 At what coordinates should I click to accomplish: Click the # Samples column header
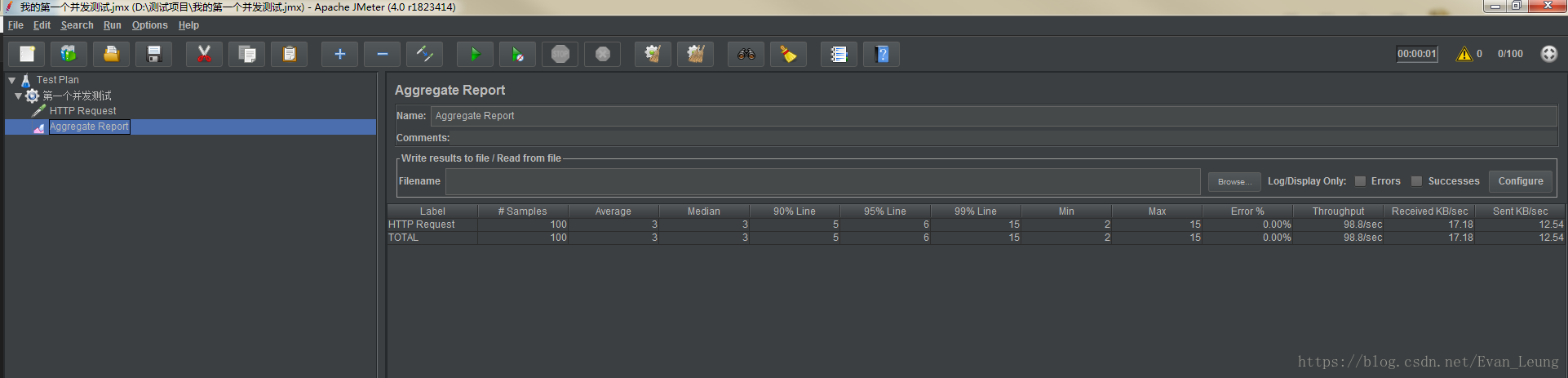pos(523,211)
